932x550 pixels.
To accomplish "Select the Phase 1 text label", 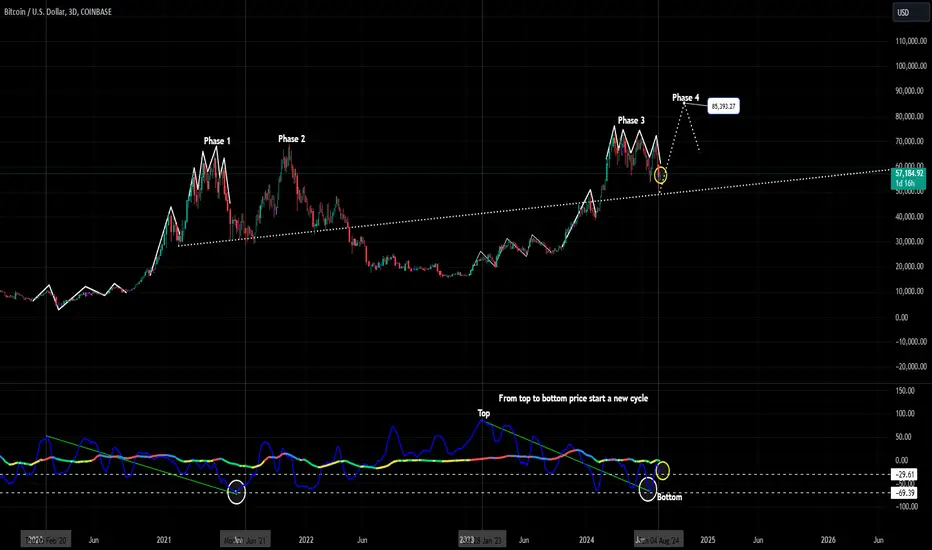I will coord(217,141).
